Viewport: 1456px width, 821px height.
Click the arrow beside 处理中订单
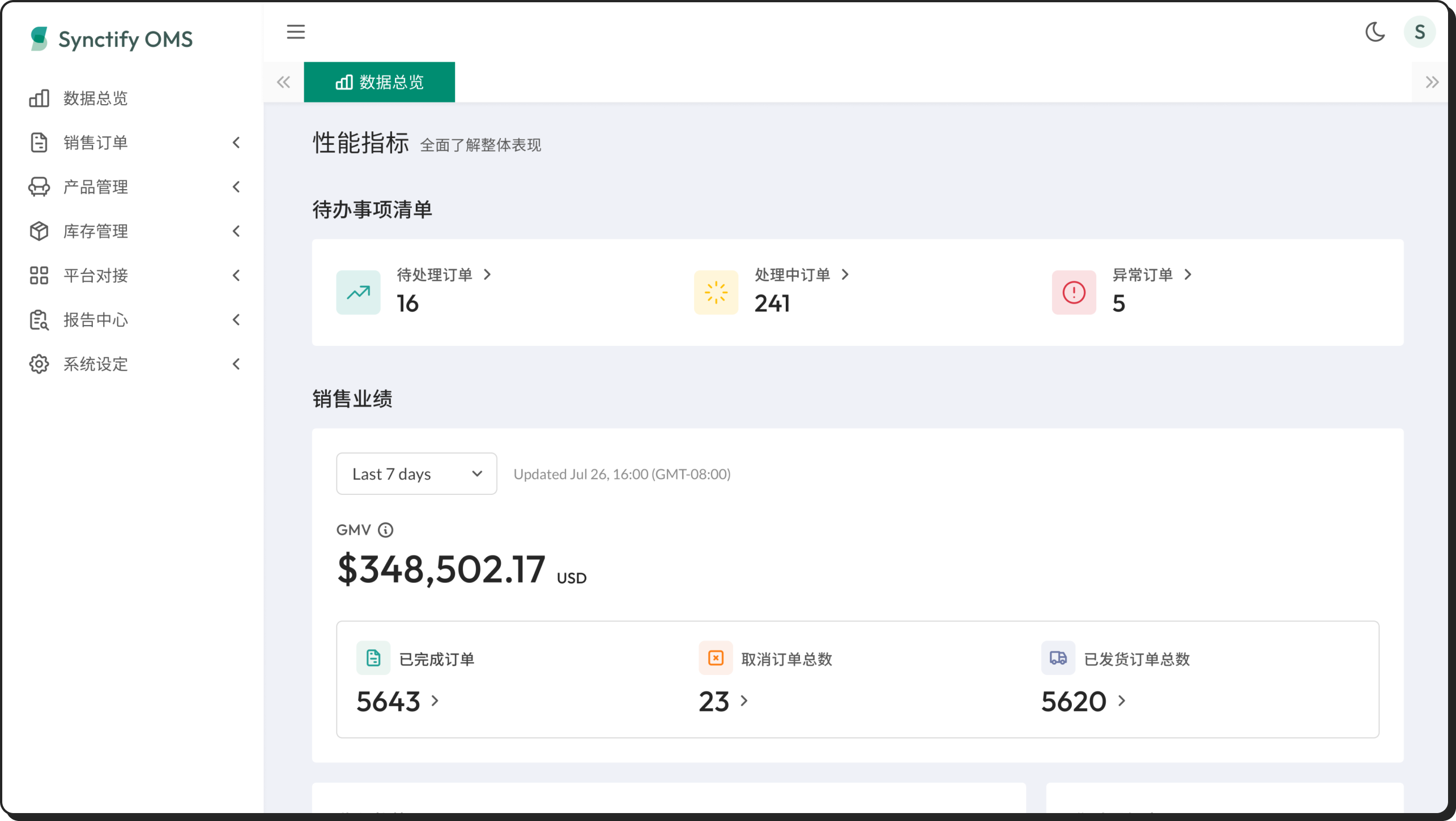coord(845,275)
